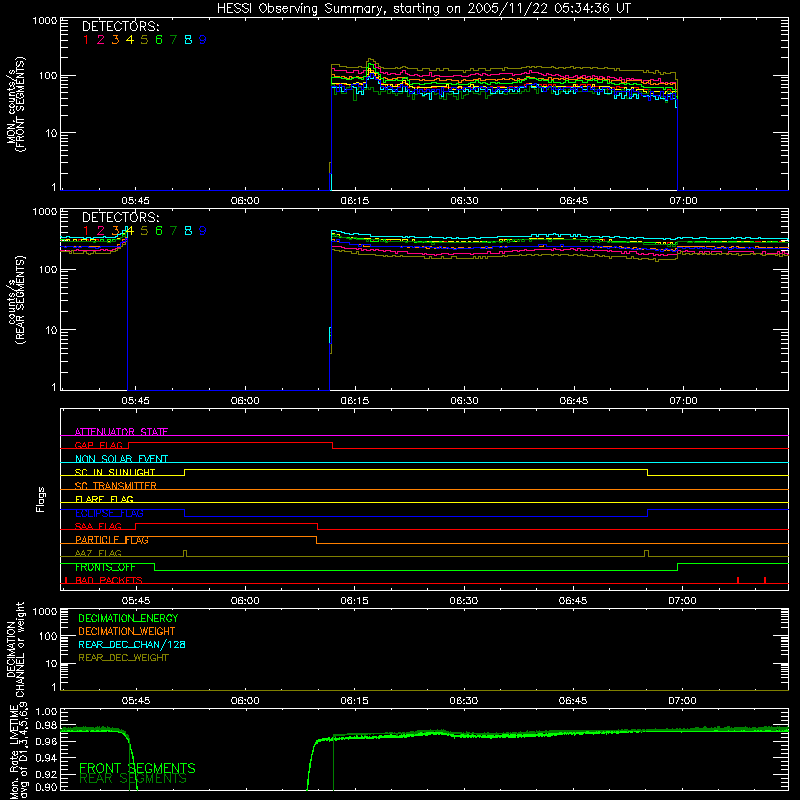Click the ECLIPSE_FLAG label

(x=109, y=513)
